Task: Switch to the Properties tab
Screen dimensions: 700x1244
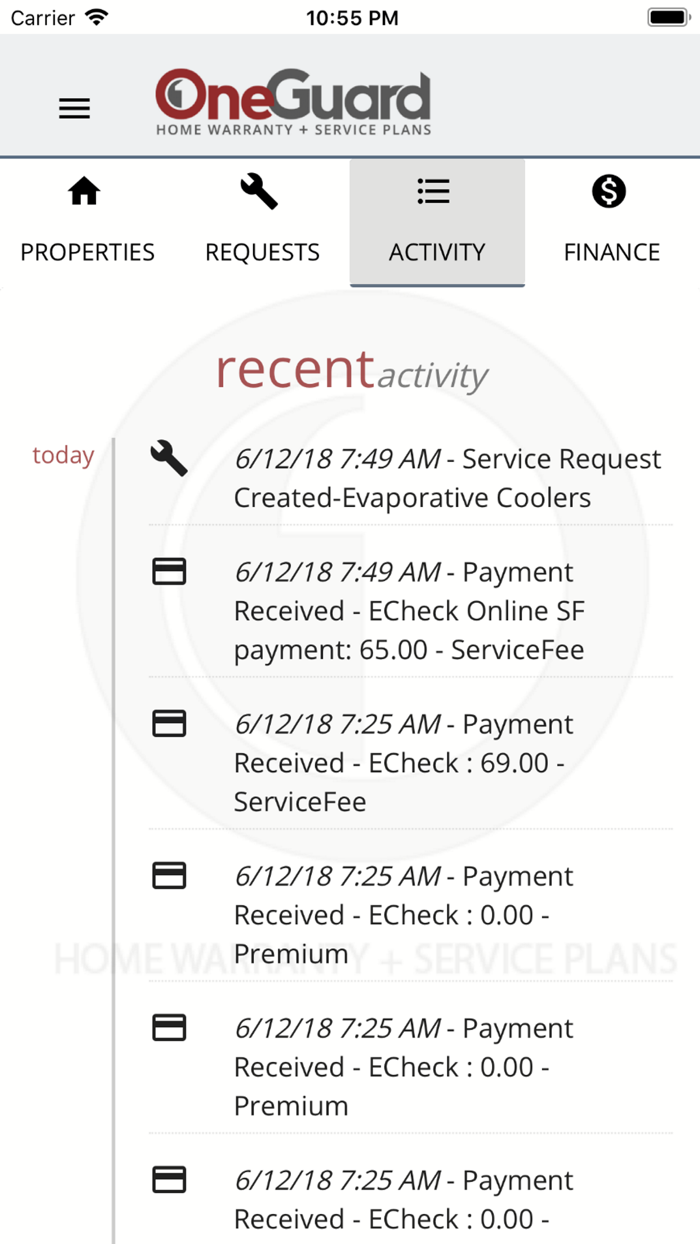Action: pyautogui.click(x=88, y=252)
